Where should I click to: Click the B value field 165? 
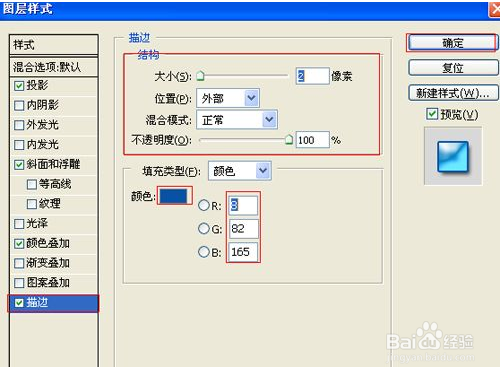click(x=243, y=252)
